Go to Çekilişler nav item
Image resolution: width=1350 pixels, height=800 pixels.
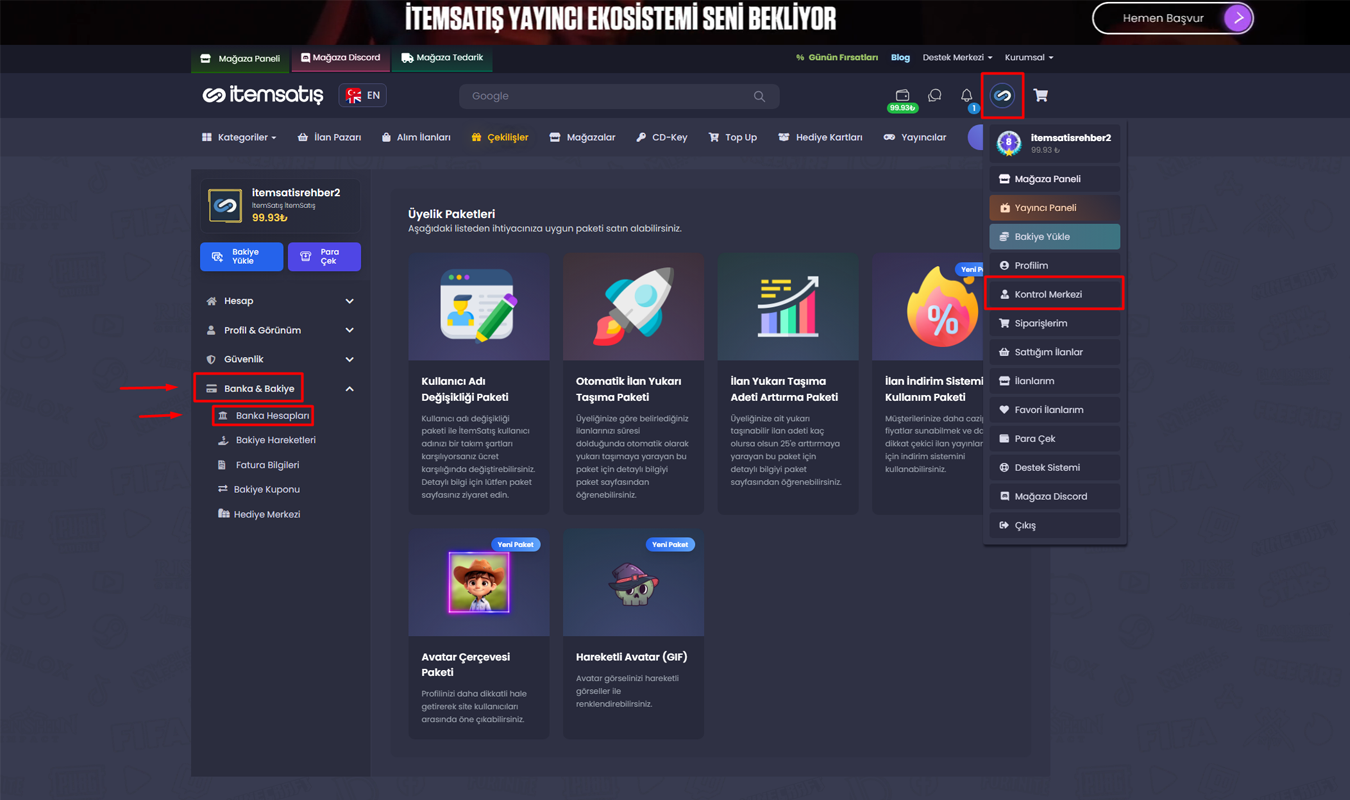499,137
